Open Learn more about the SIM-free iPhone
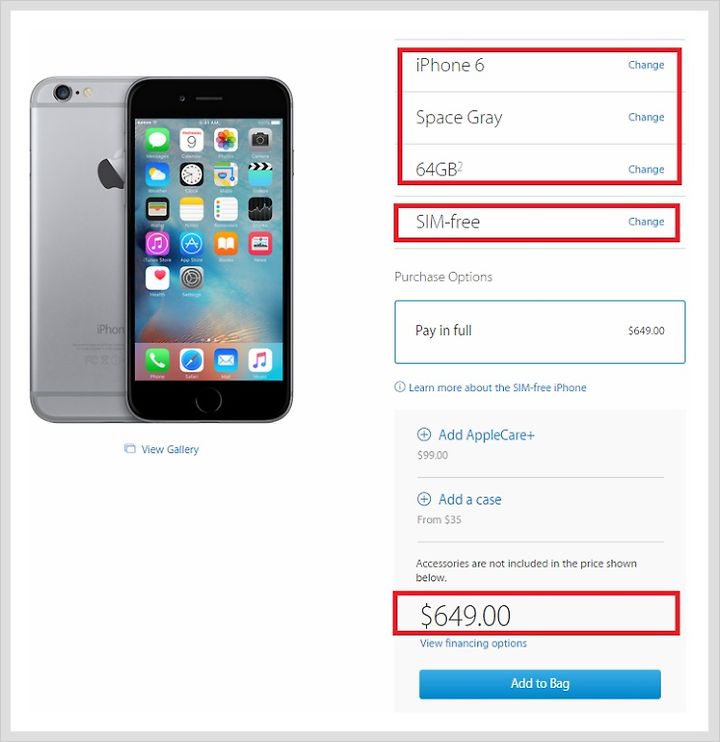 497,388
